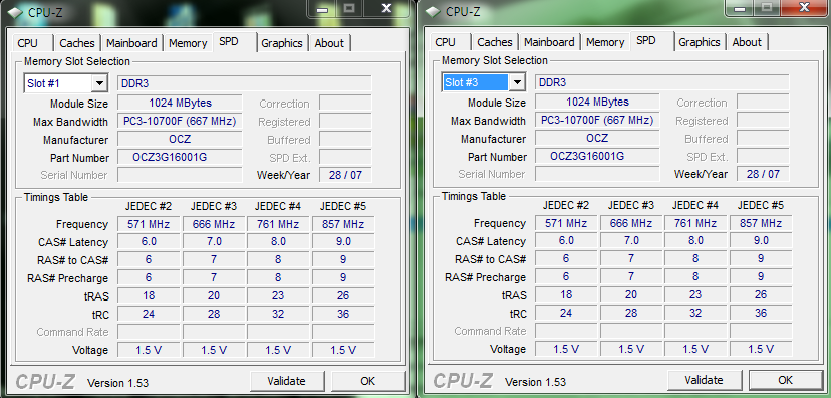Click Validate button in left window
Viewport: 831px width, 398px height.
[x=287, y=381]
